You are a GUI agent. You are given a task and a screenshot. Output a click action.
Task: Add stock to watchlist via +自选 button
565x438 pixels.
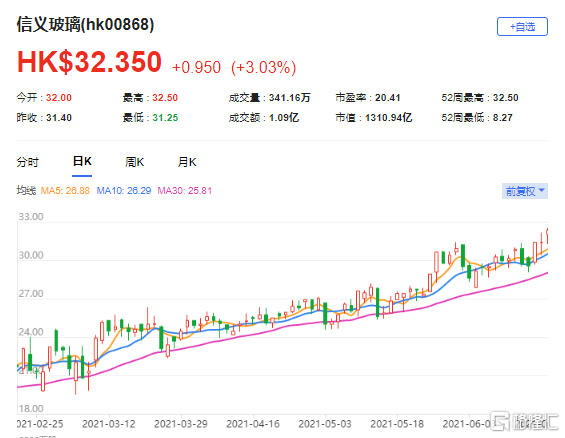point(522,27)
